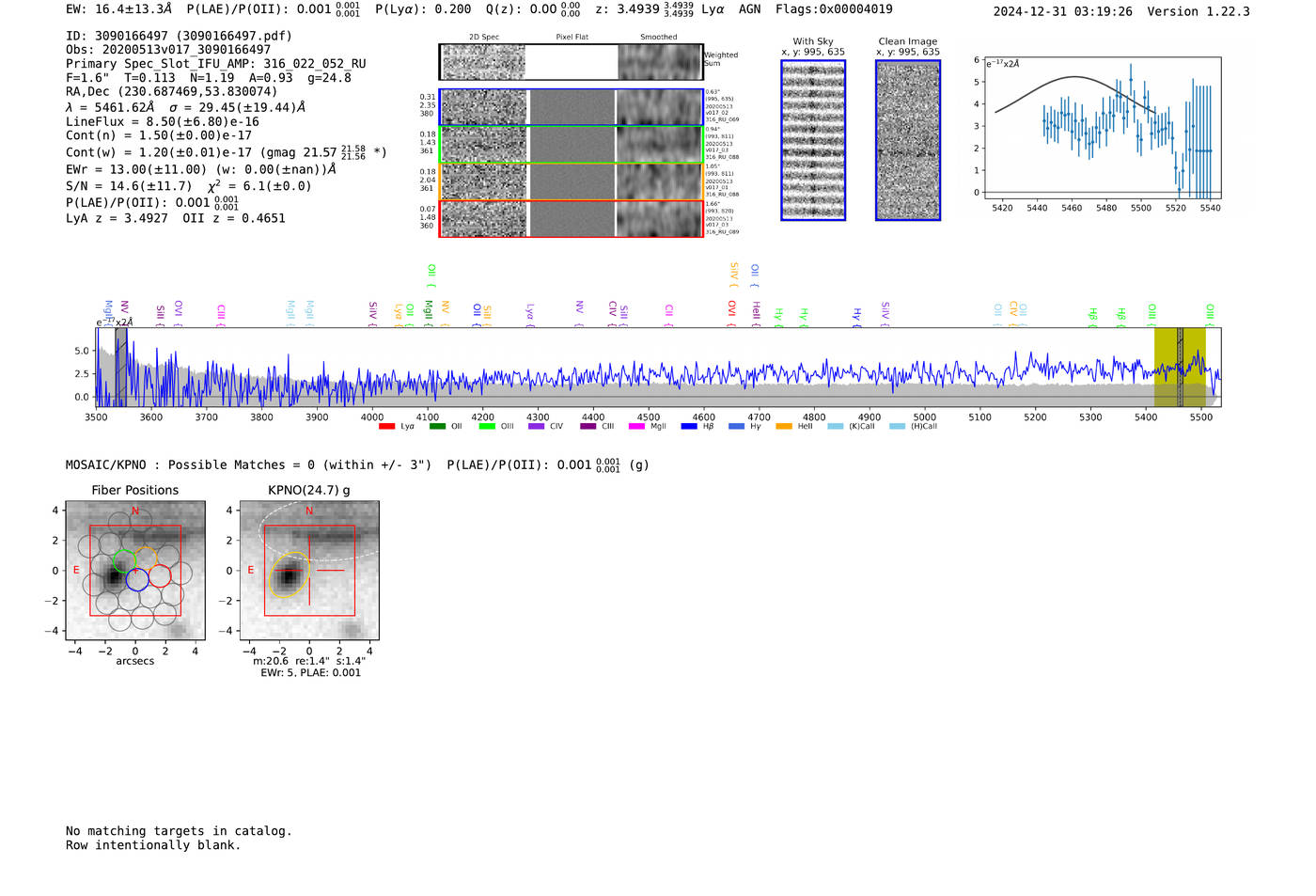This screenshot has height=896, width=1316.
Task: Click the Hγ legend swatch
Action: point(736,427)
